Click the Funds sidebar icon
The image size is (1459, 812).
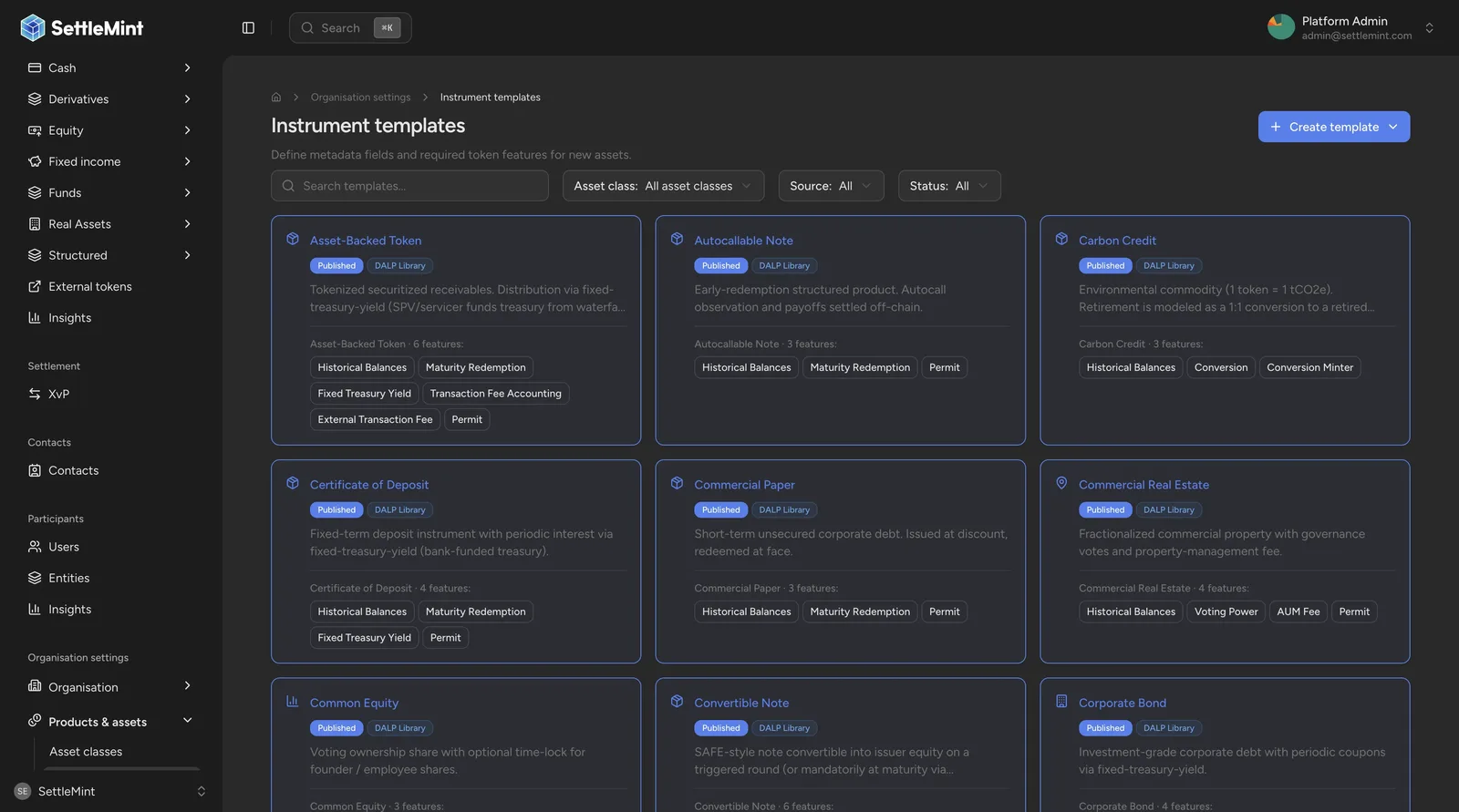coord(35,192)
